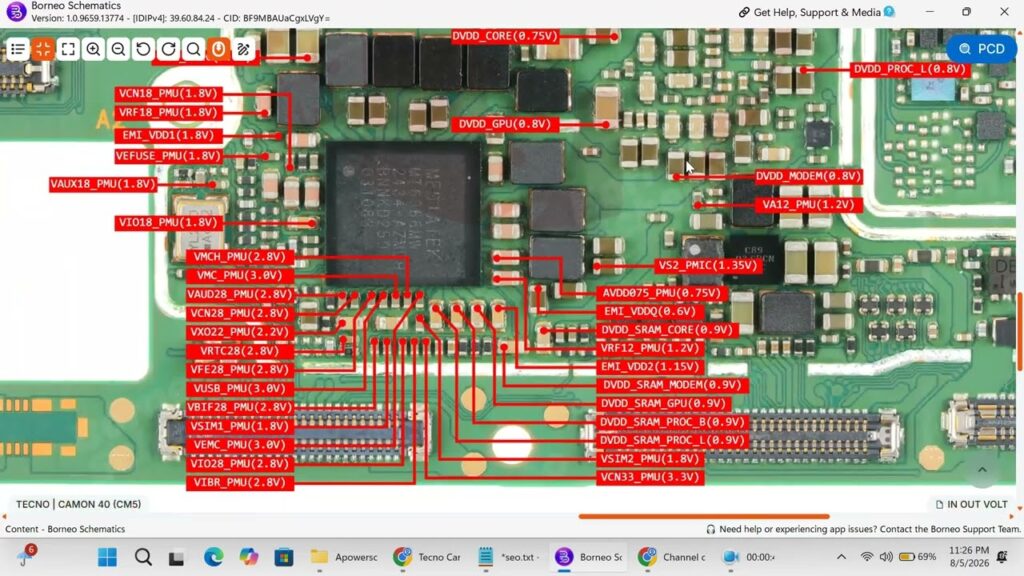Click the EMI_VDD2(1.15V) label
Image resolution: width=1024 pixels, height=576 pixels.
click(650, 366)
